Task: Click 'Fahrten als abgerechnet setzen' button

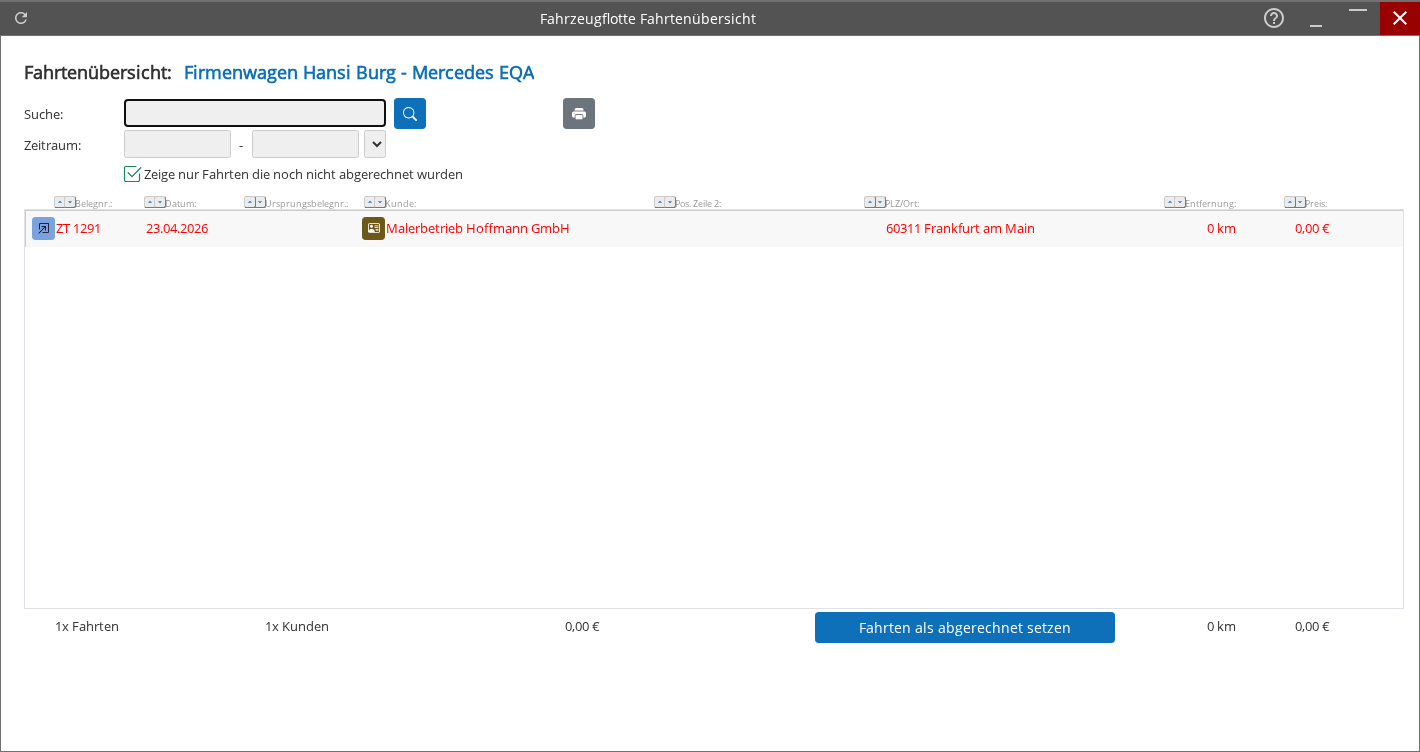Action: click(x=965, y=628)
